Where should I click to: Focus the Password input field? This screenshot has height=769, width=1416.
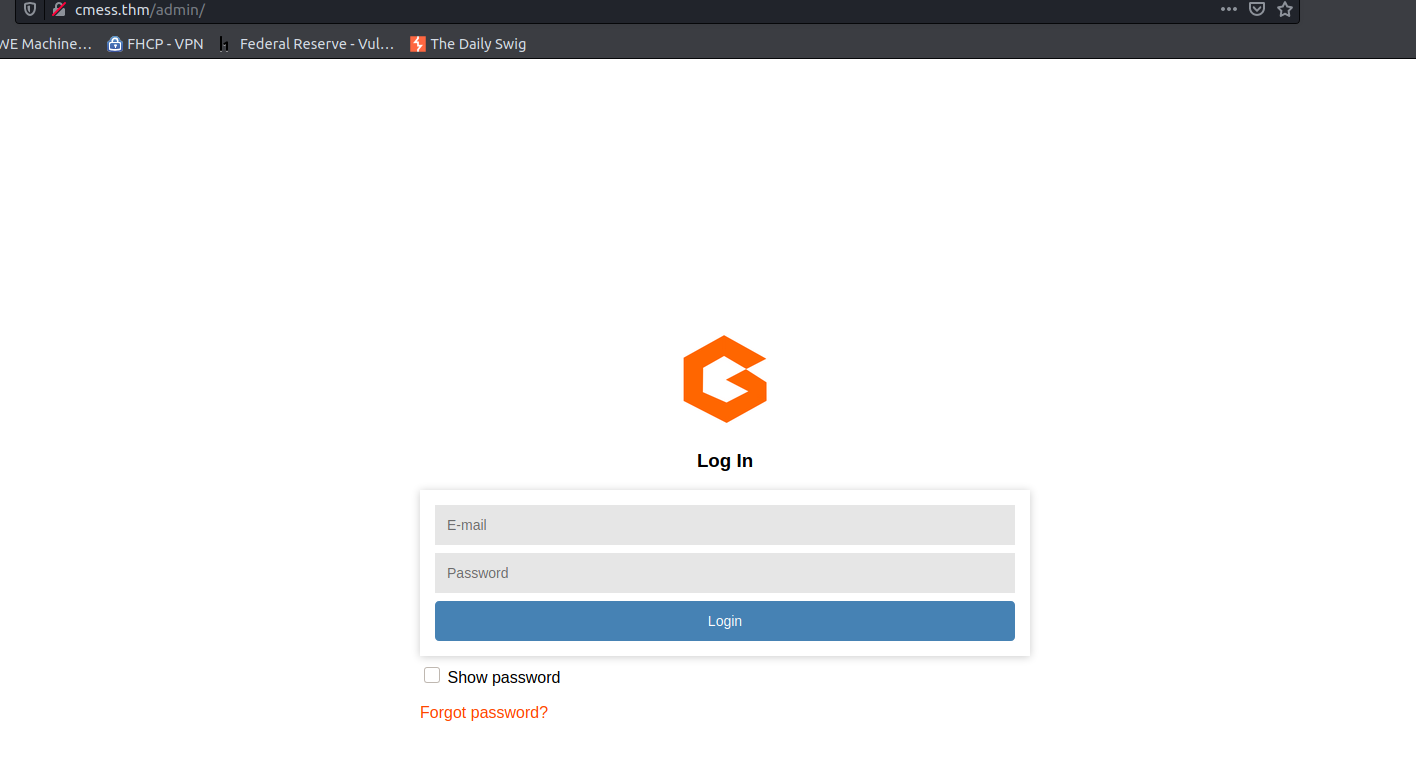(724, 573)
